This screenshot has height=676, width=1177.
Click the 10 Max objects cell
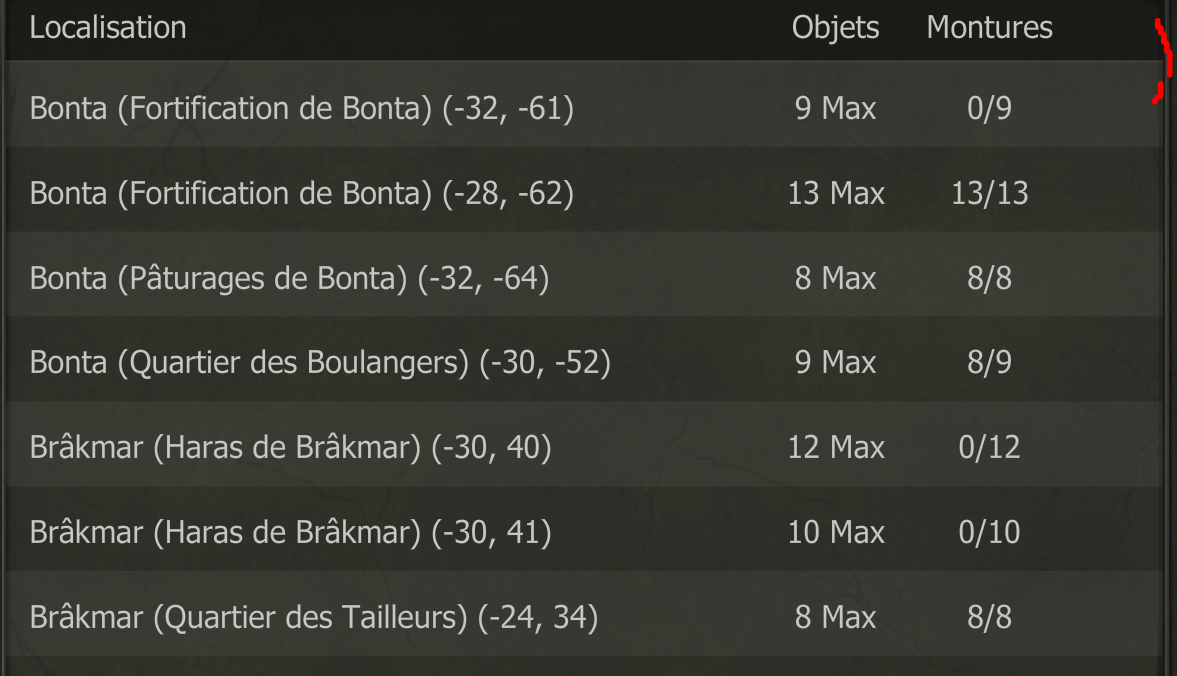[835, 532]
